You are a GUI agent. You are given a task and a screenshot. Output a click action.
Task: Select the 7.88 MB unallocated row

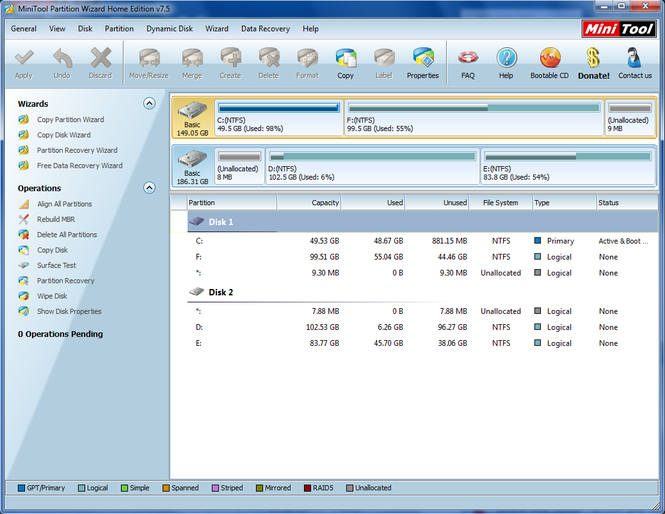point(423,311)
